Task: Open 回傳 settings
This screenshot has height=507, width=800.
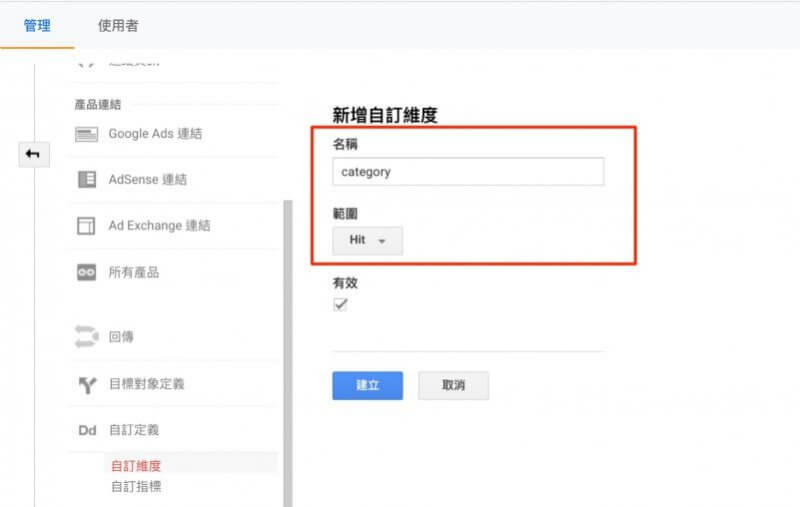Action: point(121,337)
